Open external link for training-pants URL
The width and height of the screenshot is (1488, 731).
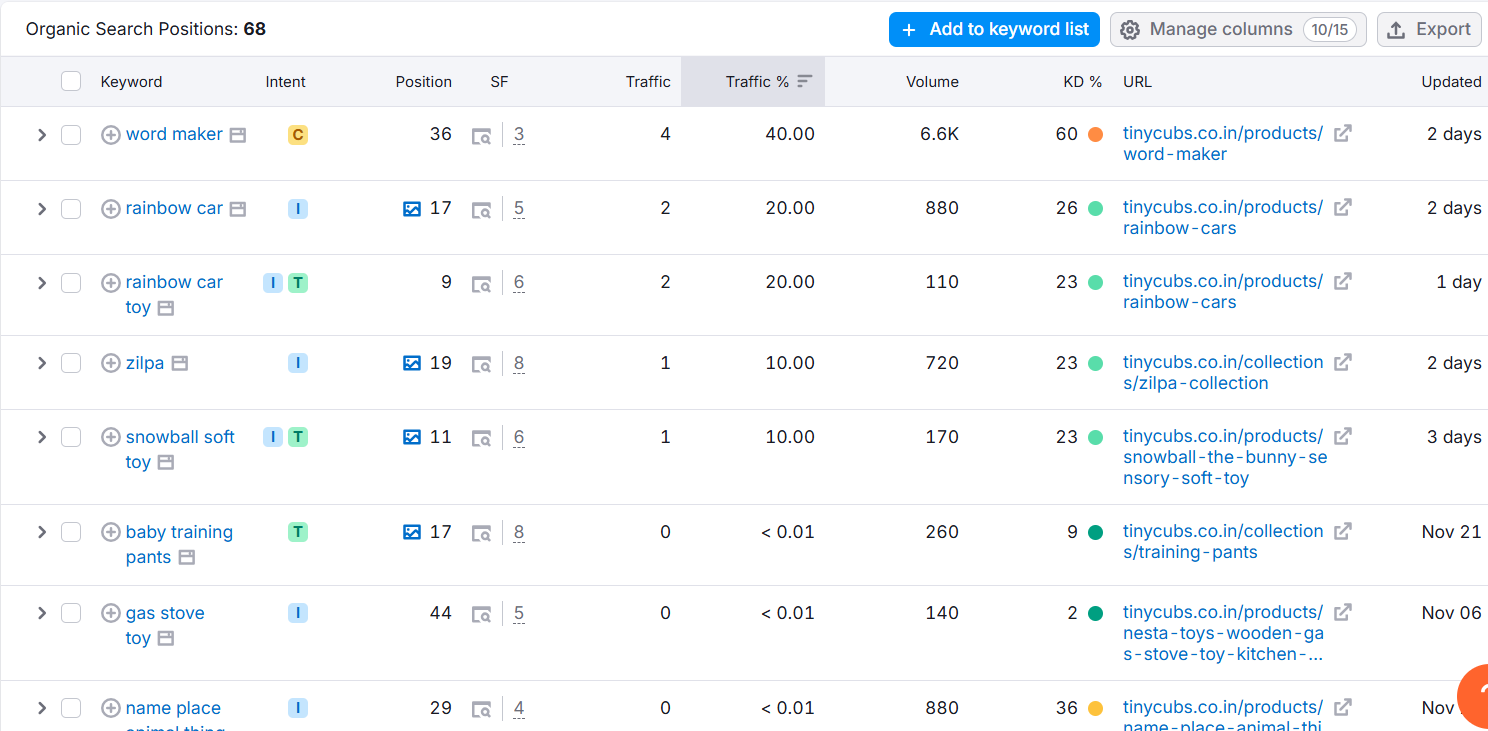pyautogui.click(x=1343, y=531)
